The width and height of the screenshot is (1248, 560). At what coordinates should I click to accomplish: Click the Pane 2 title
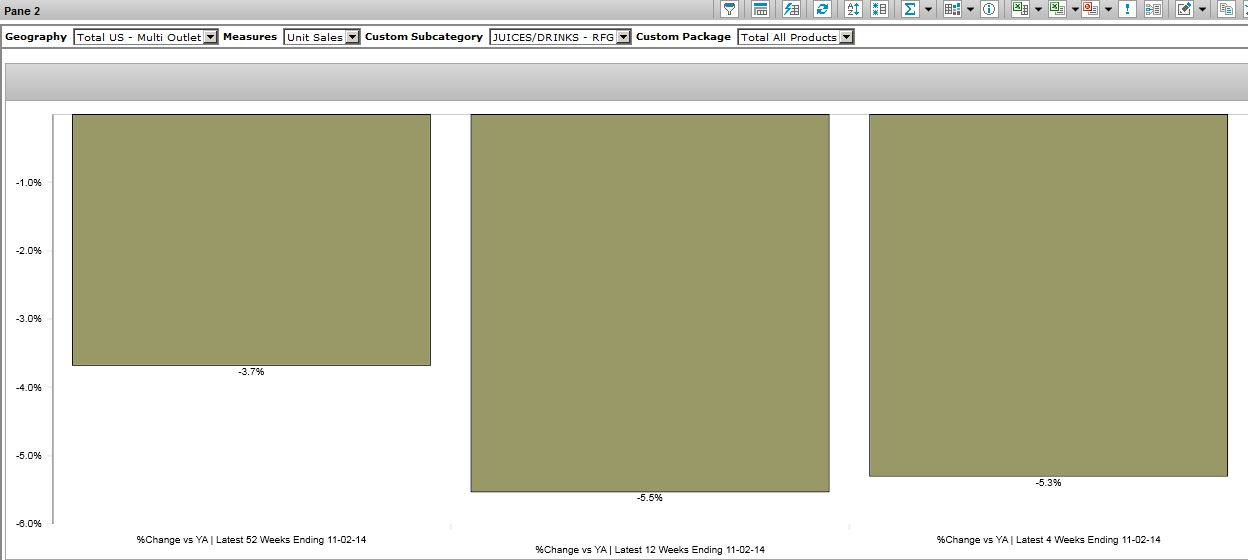22,11
